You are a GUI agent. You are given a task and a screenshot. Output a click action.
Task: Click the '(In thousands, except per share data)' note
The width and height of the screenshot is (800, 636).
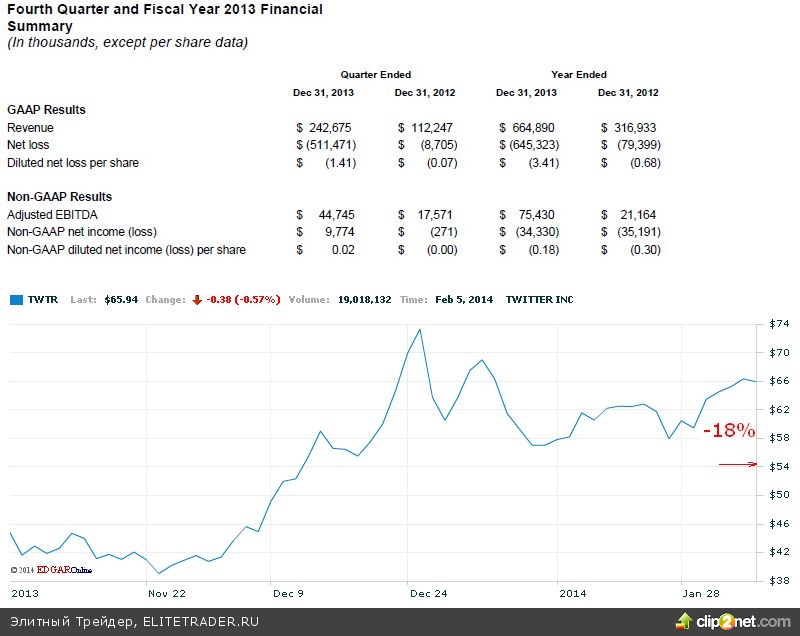click(x=128, y=42)
